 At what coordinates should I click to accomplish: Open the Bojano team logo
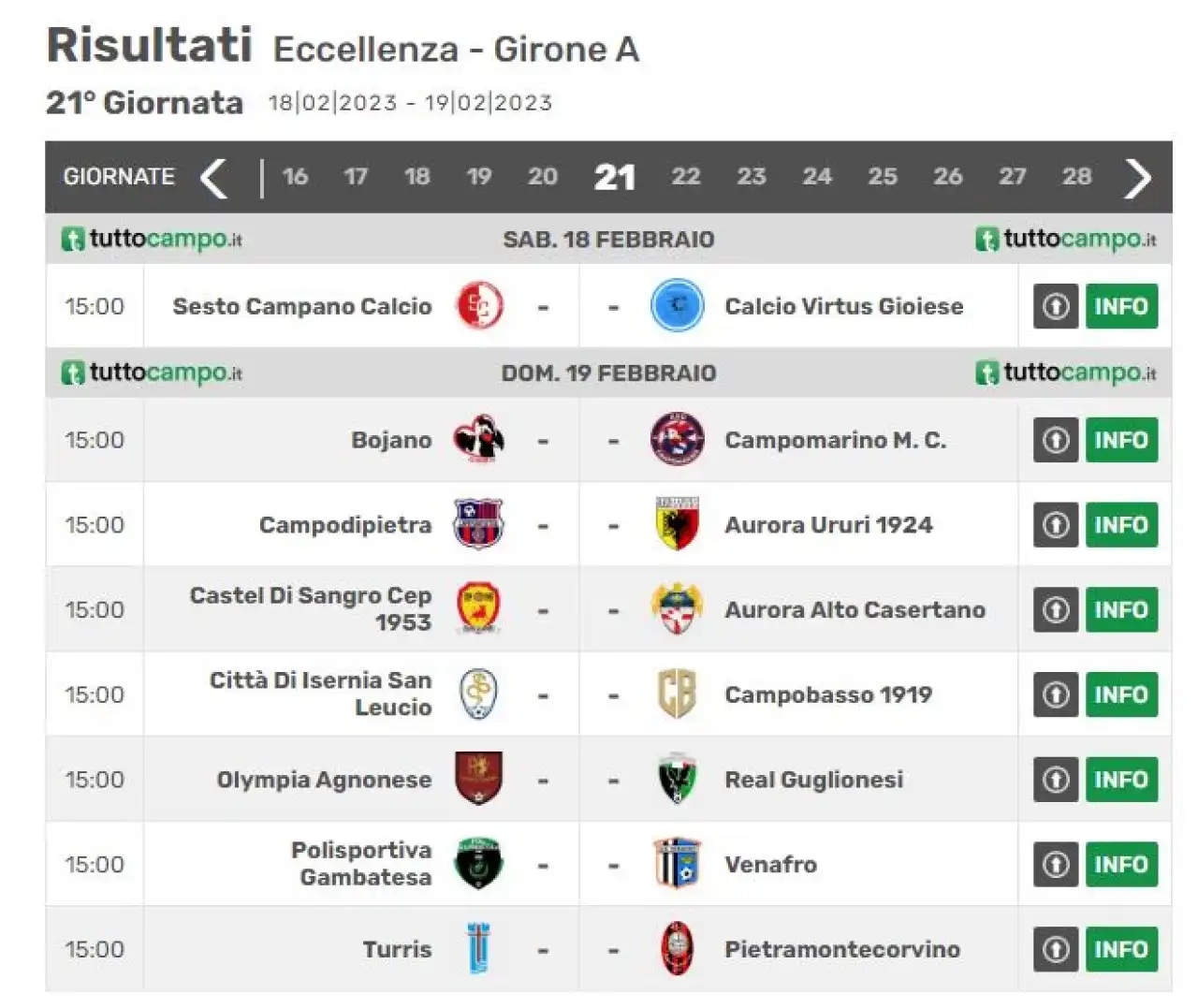(x=479, y=439)
